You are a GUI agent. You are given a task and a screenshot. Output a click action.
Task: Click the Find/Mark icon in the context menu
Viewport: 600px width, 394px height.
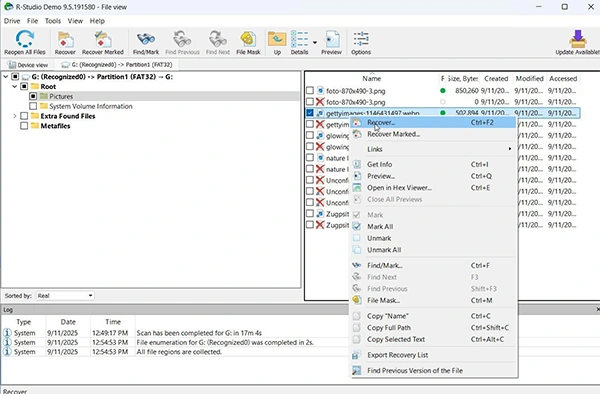[357, 265]
